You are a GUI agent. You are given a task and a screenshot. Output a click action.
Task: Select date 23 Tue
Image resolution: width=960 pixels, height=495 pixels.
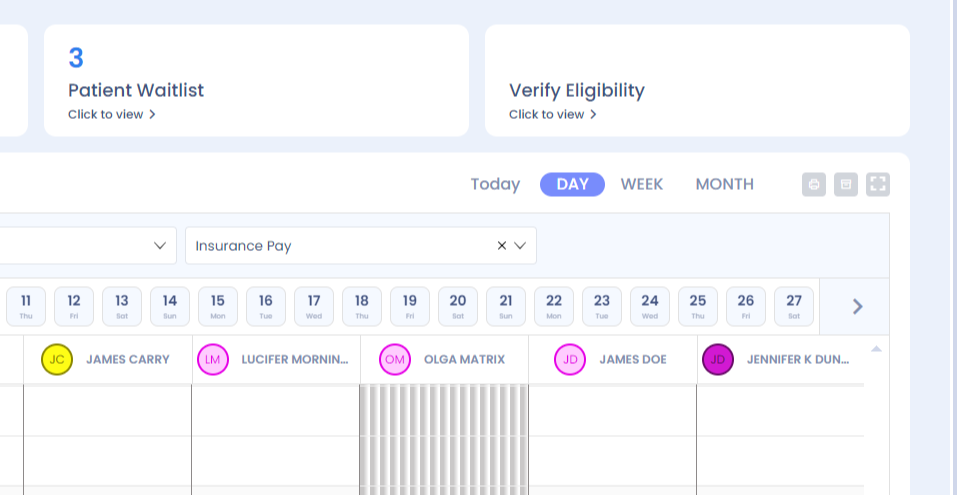(x=602, y=306)
